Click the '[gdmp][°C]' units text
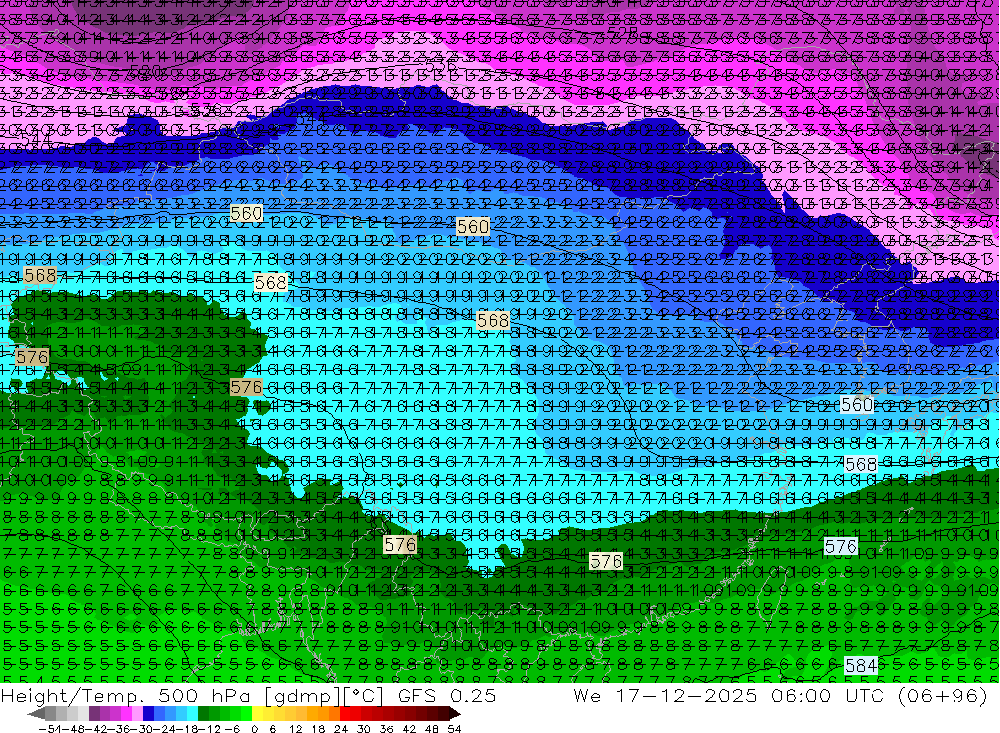 click(x=323, y=695)
